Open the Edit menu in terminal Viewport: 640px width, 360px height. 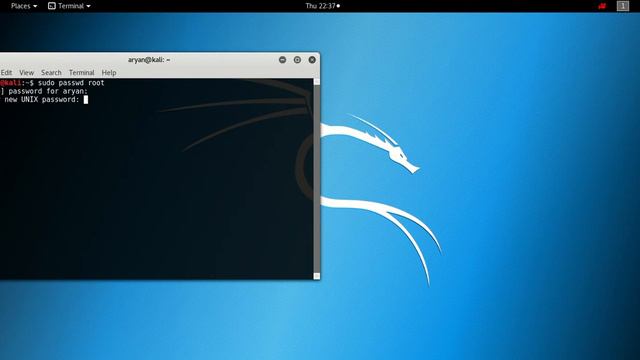[6, 73]
